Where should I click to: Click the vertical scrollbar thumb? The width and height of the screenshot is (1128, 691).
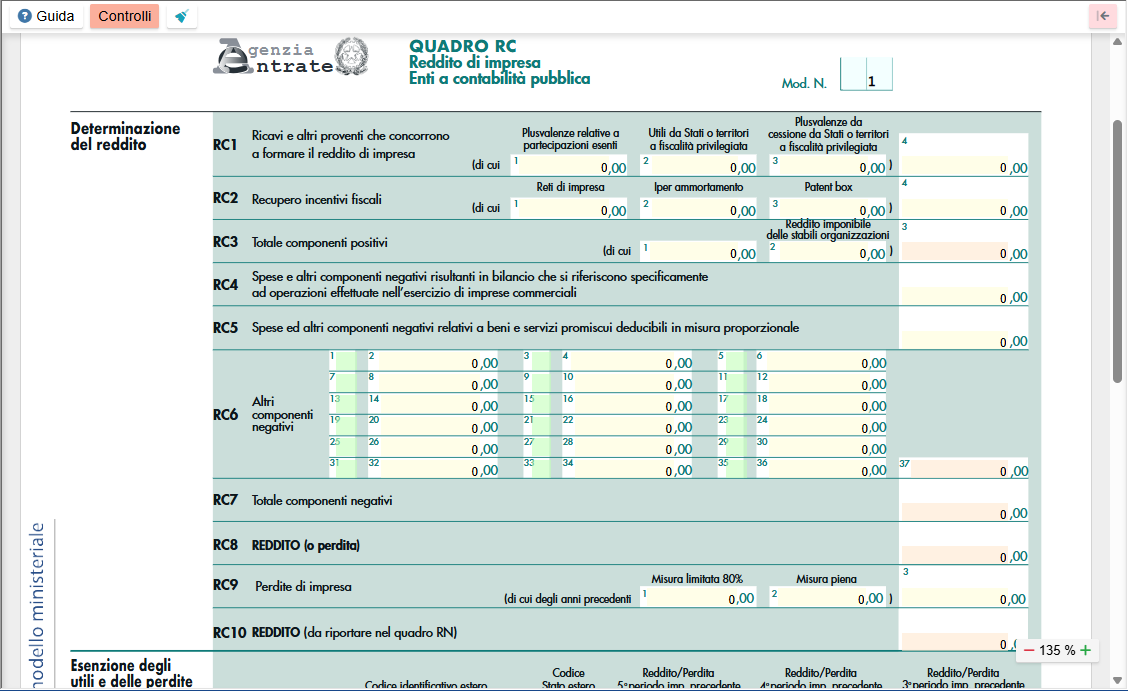[1117, 252]
